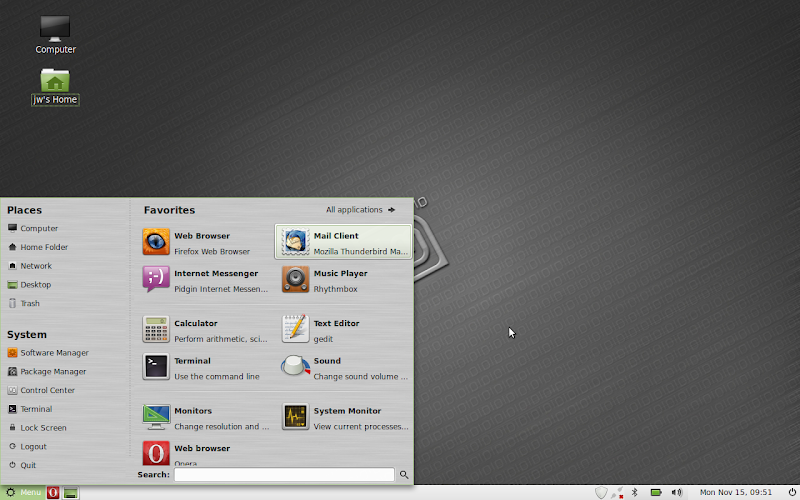Open Desktop under Places
800x500 pixels.
point(30,285)
